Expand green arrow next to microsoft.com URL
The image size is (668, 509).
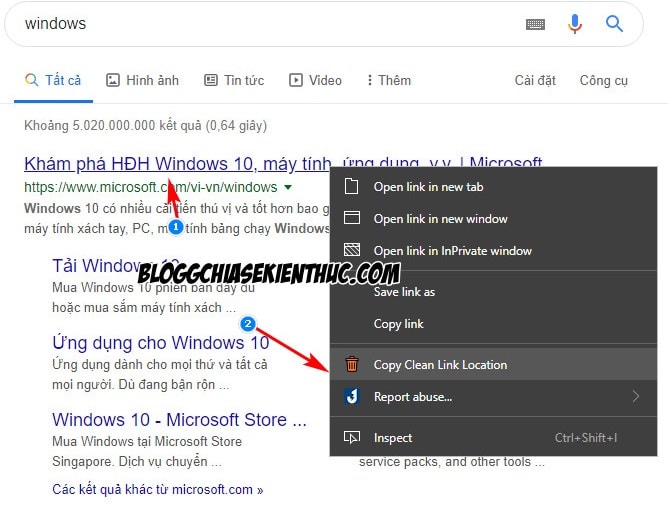click(x=288, y=187)
